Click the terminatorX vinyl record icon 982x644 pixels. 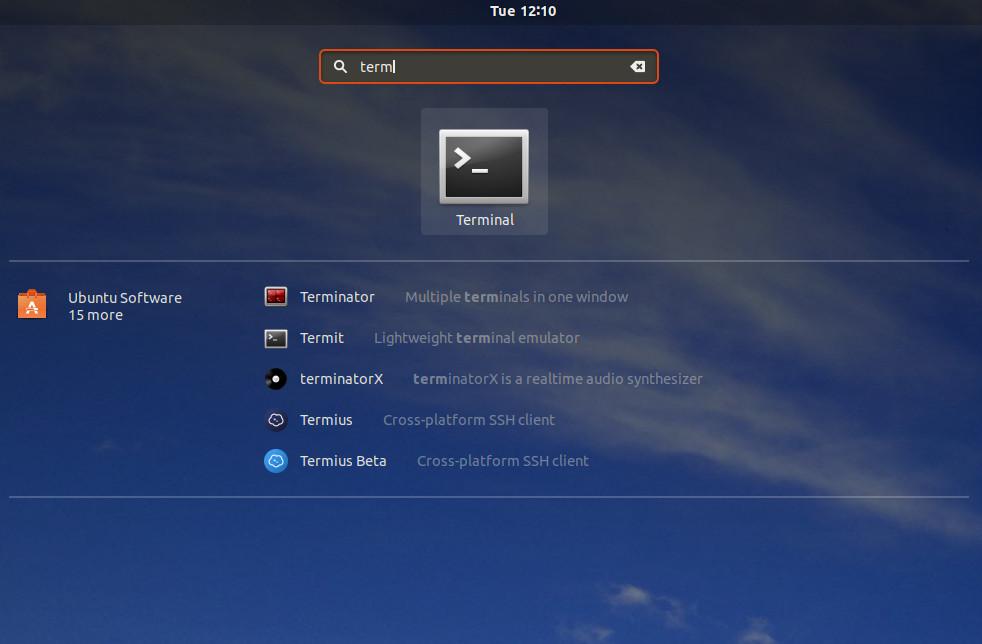coord(276,379)
